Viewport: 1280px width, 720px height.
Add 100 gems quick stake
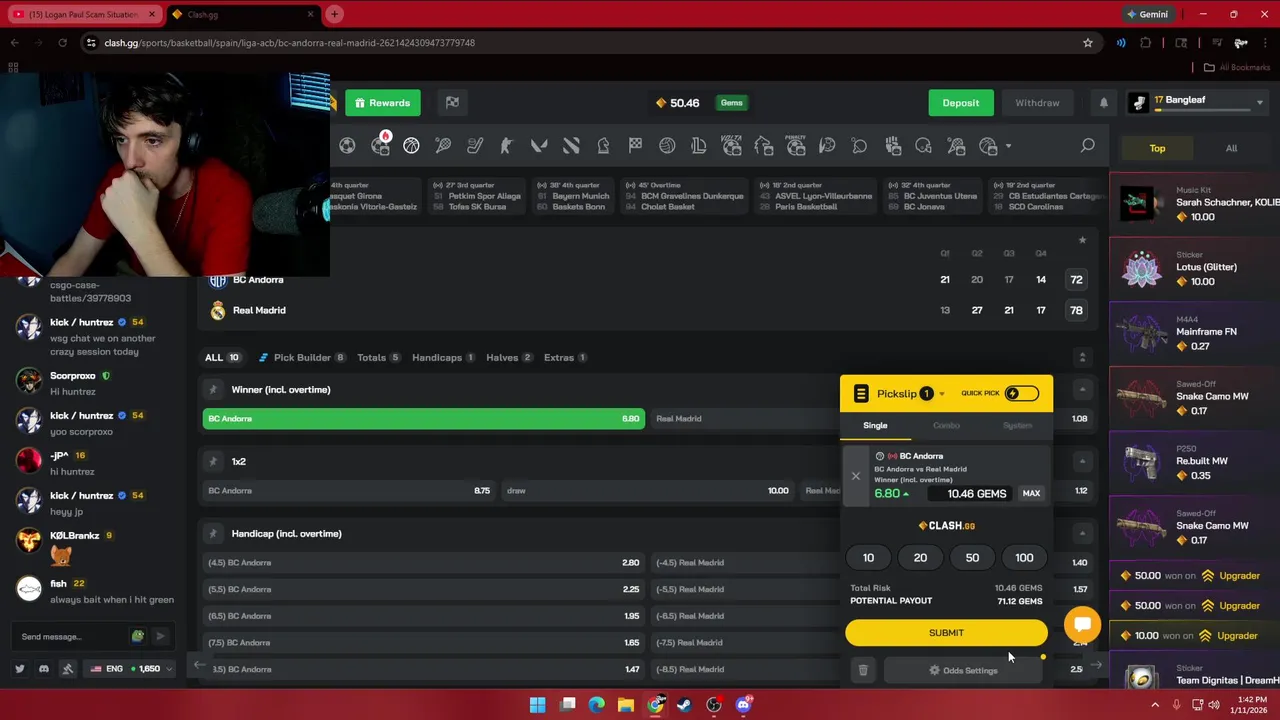coord(1024,557)
